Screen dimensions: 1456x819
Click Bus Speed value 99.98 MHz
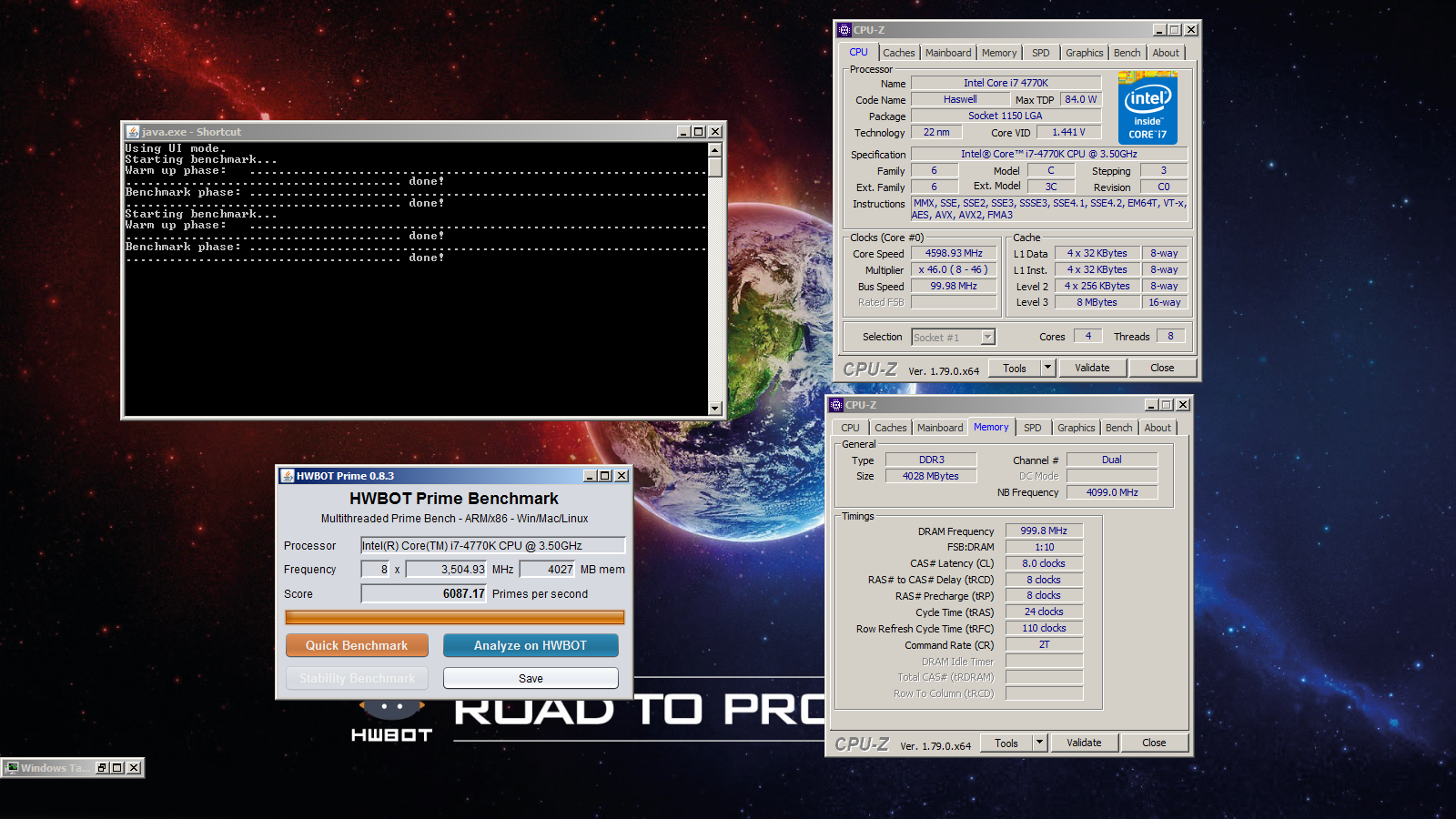point(954,286)
